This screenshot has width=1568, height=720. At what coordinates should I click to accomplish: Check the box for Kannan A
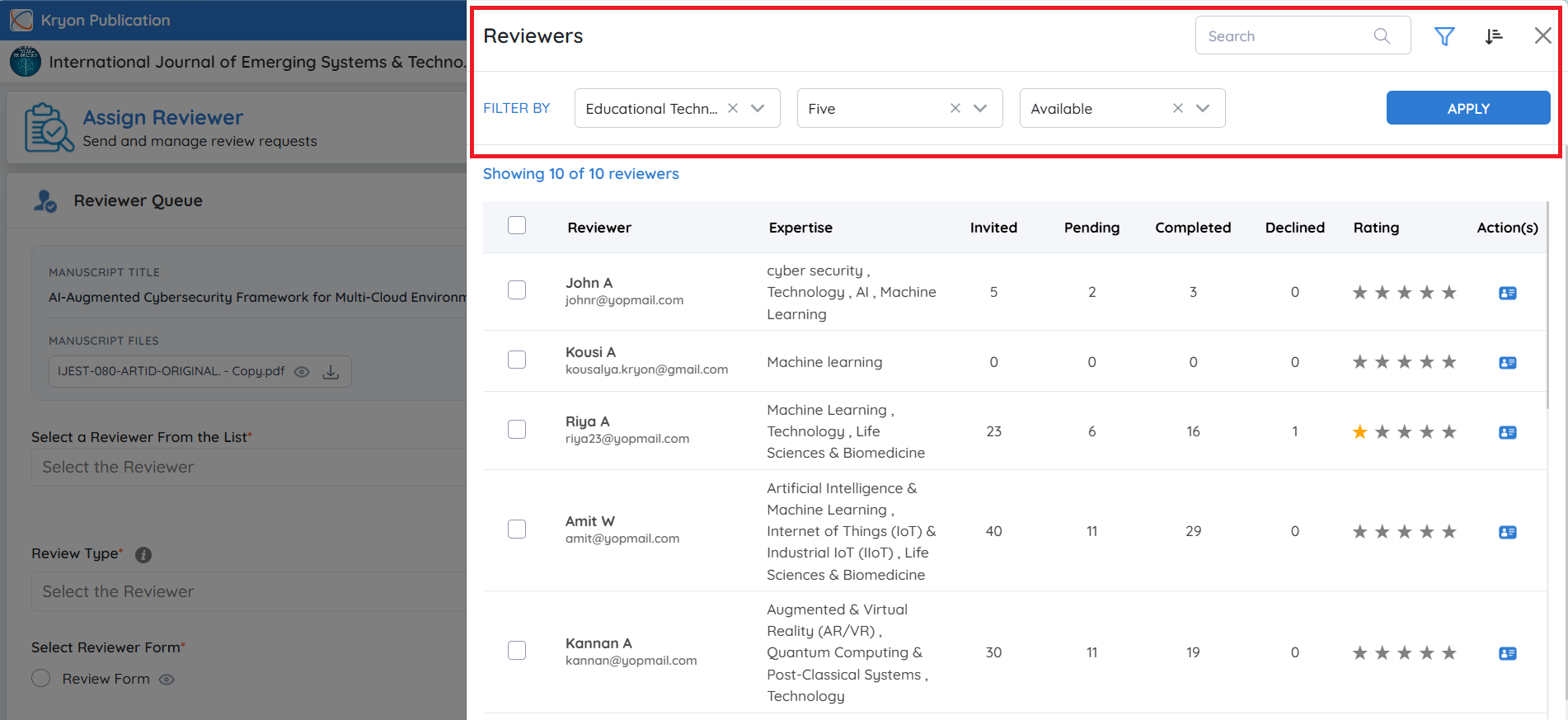517,651
